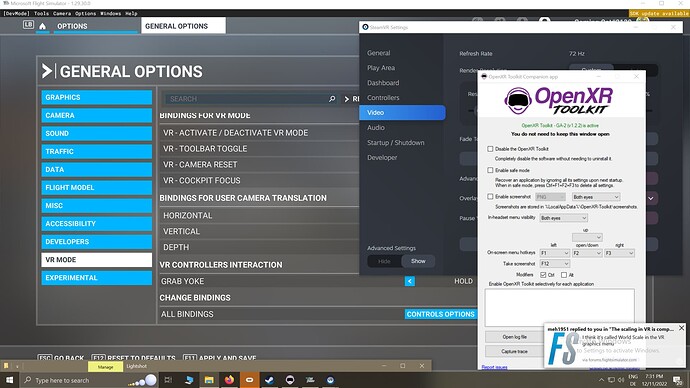
Task: Open SteamVR Controllers settings page
Action: (383, 98)
